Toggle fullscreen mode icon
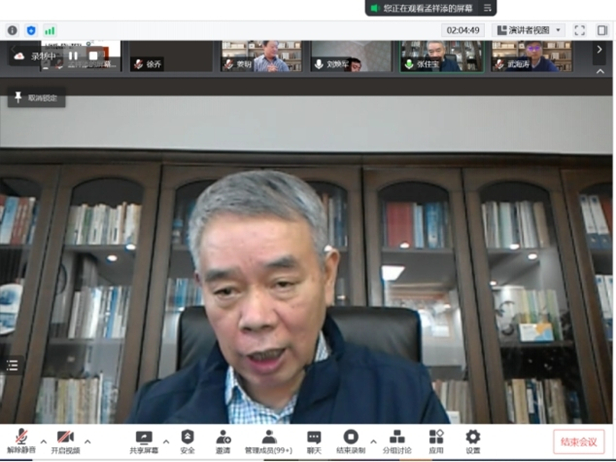Viewport: 616px width, 462px height. point(580,30)
